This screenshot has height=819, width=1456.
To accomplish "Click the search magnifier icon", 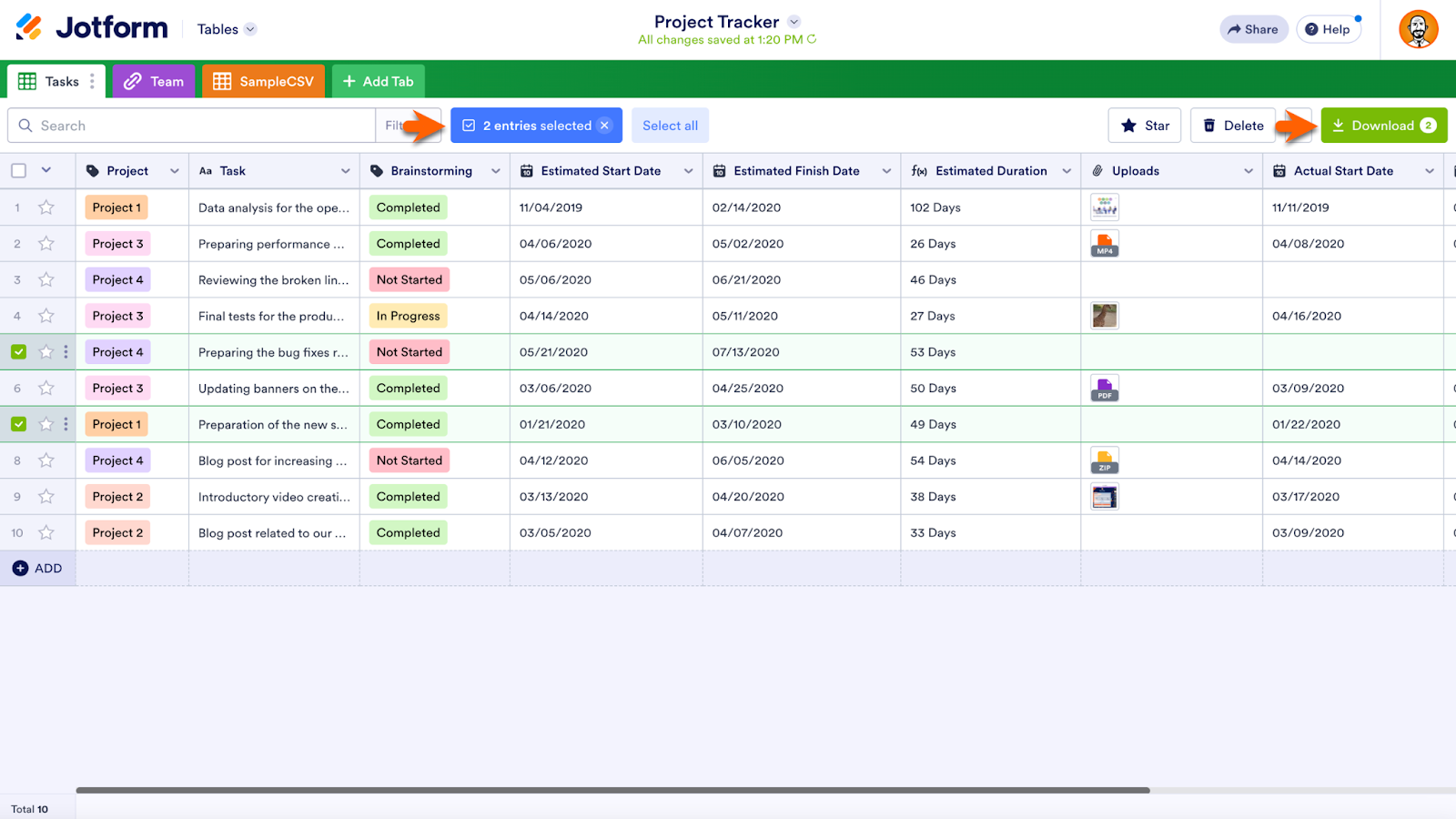I will point(25,126).
